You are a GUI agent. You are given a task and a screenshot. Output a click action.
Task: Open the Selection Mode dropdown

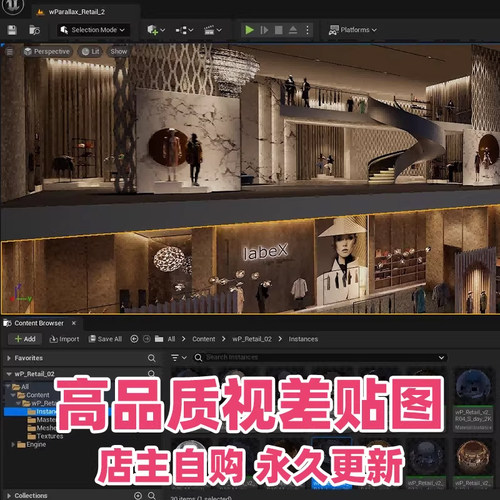pos(93,30)
